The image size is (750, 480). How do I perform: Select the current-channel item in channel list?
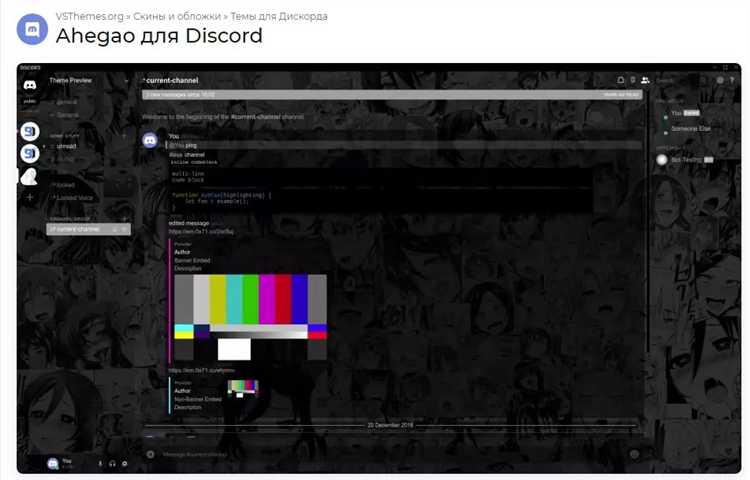(80, 229)
